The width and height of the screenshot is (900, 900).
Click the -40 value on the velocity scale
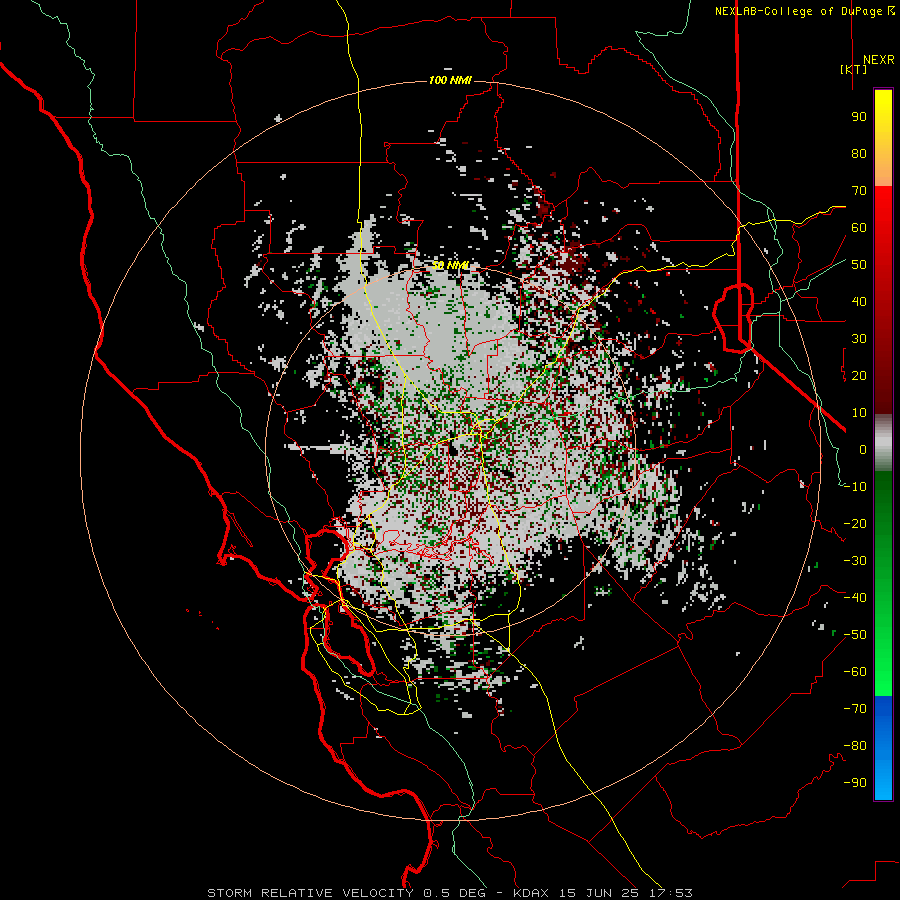point(855,598)
